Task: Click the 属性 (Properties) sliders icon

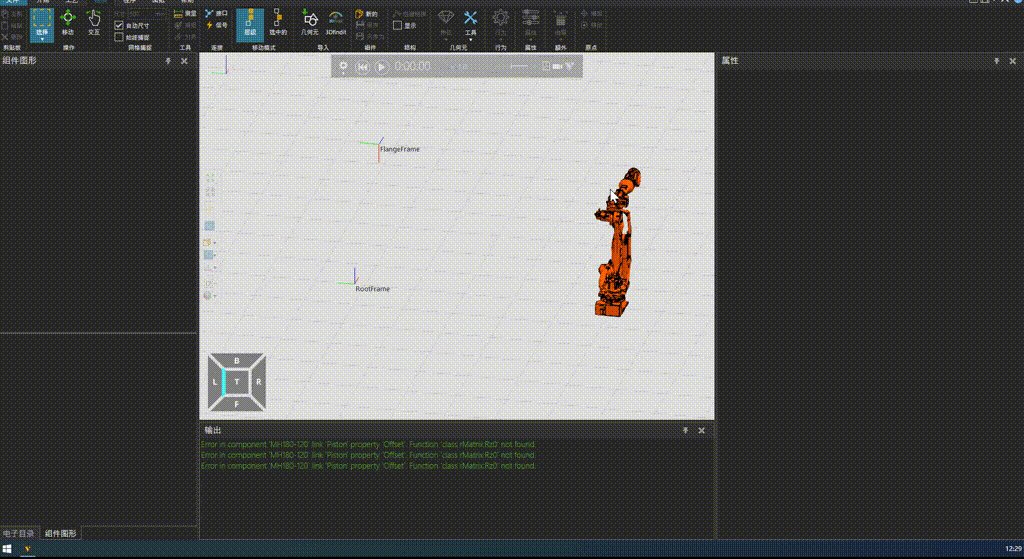Action: coord(530,18)
